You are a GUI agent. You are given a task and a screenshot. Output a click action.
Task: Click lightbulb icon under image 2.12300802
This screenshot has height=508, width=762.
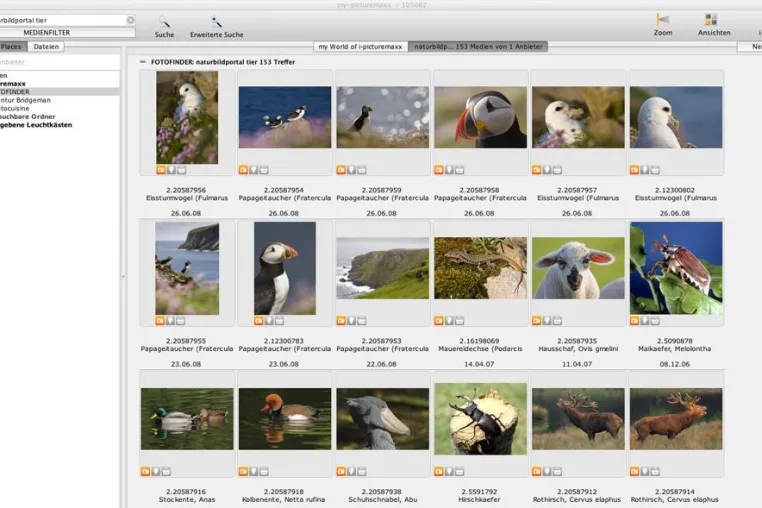(644, 170)
